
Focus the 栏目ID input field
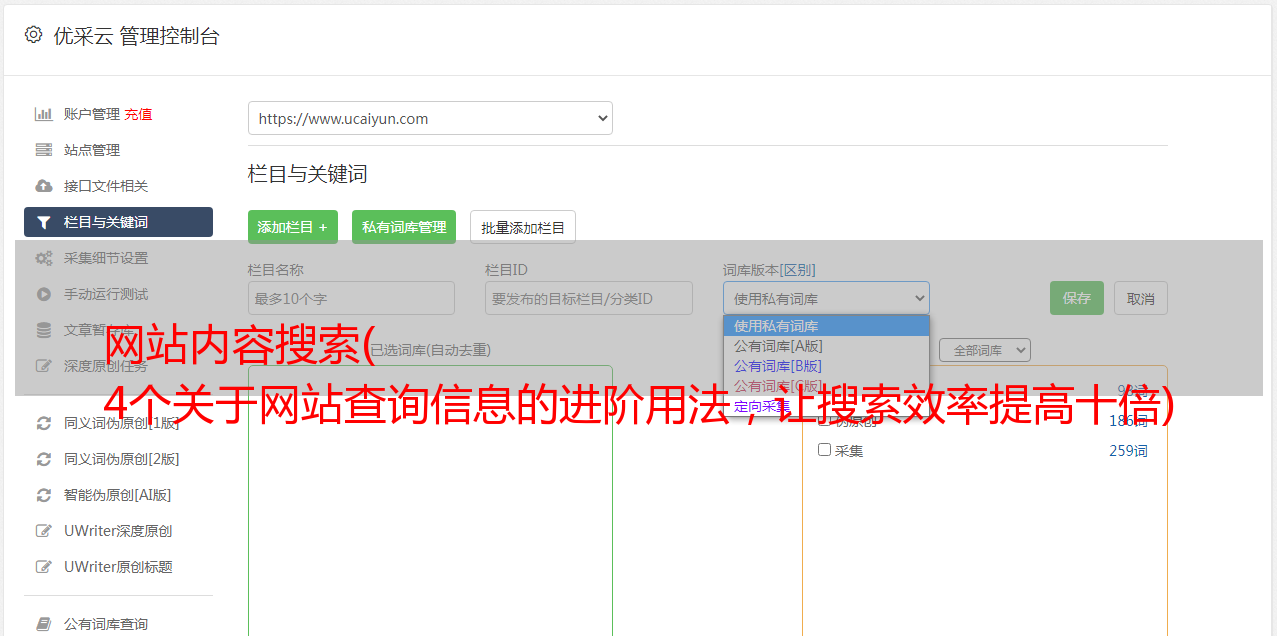pyautogui.click(x=589, y=298)
